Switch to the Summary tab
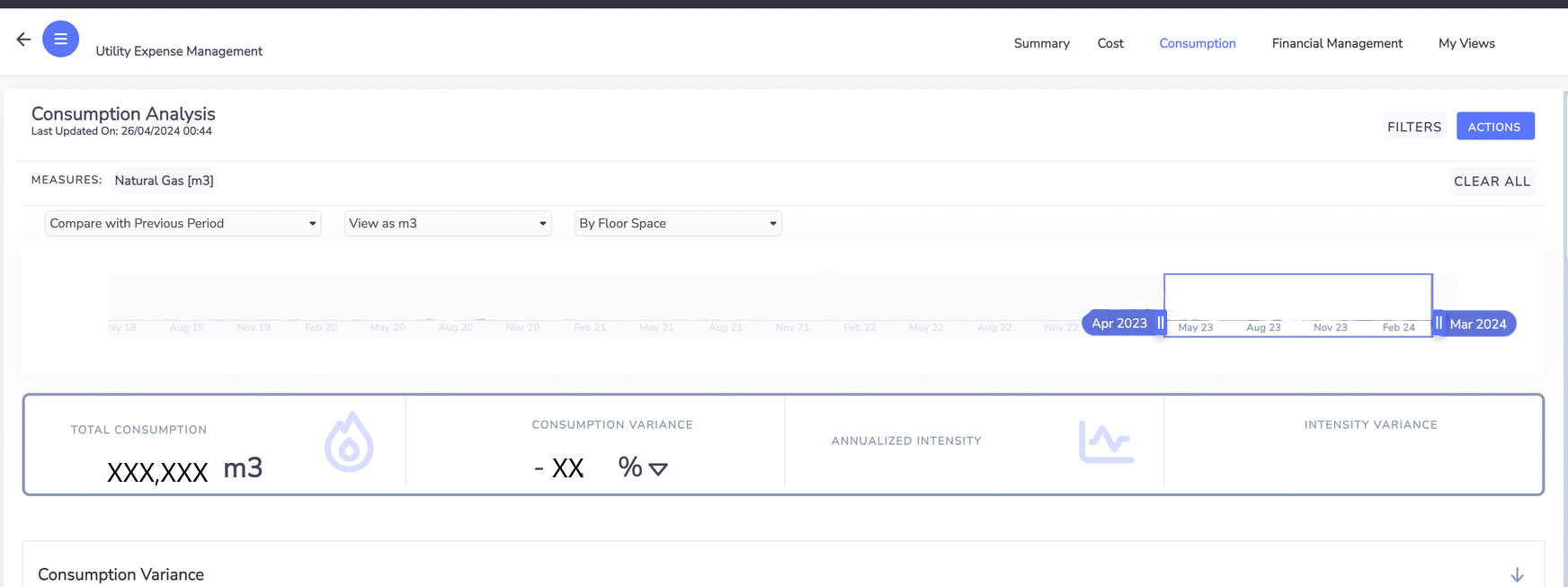Viewport: 1568px width, 587px height. coord(1041,43)
